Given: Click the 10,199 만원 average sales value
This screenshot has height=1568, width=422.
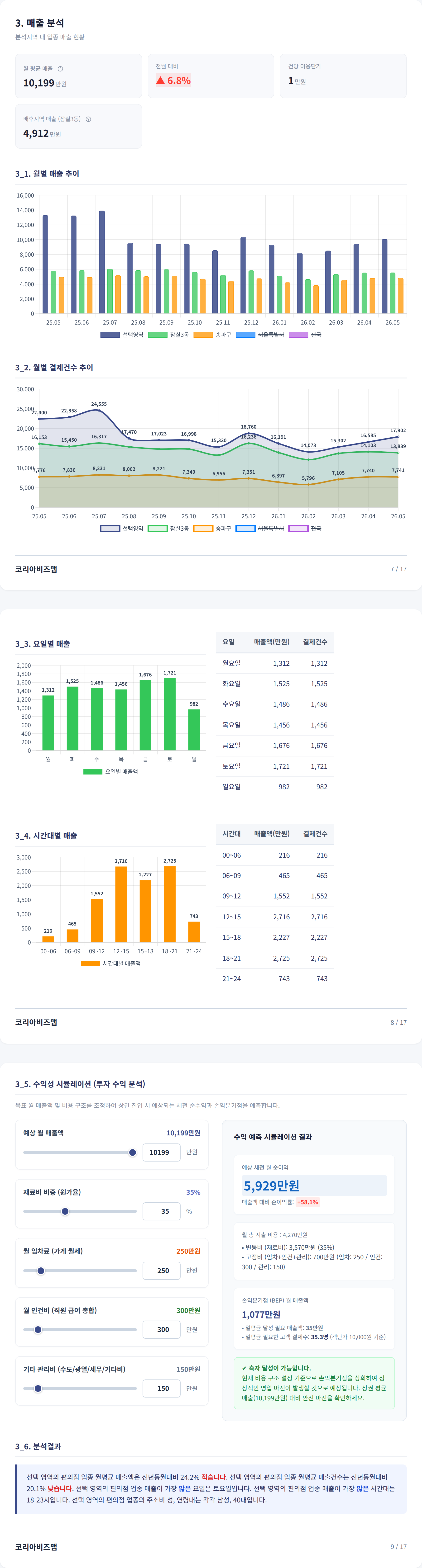Looking at the screenshot, I should (45, 83).
